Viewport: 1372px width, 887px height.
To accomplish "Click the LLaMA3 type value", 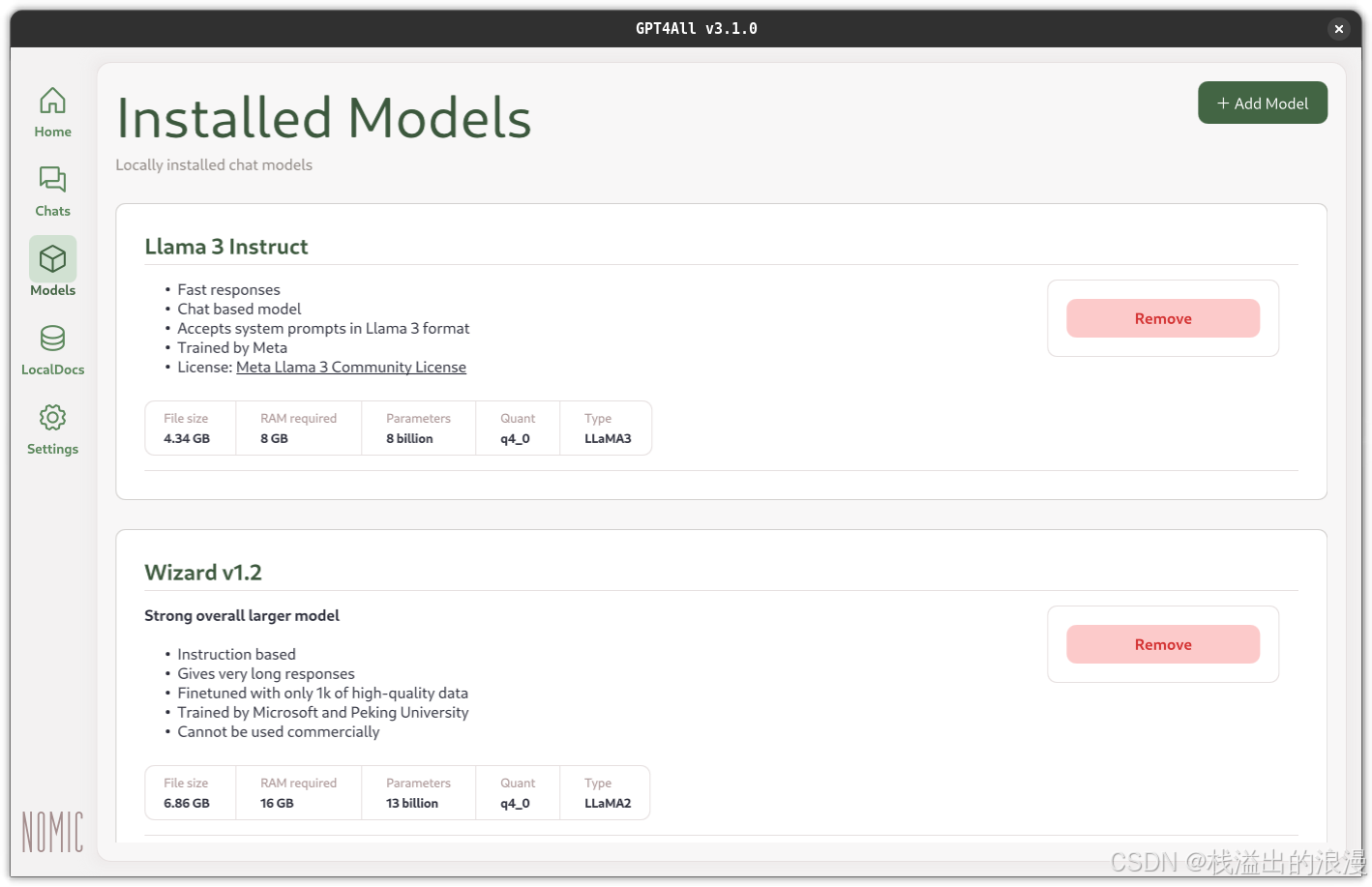I will 608,438.
